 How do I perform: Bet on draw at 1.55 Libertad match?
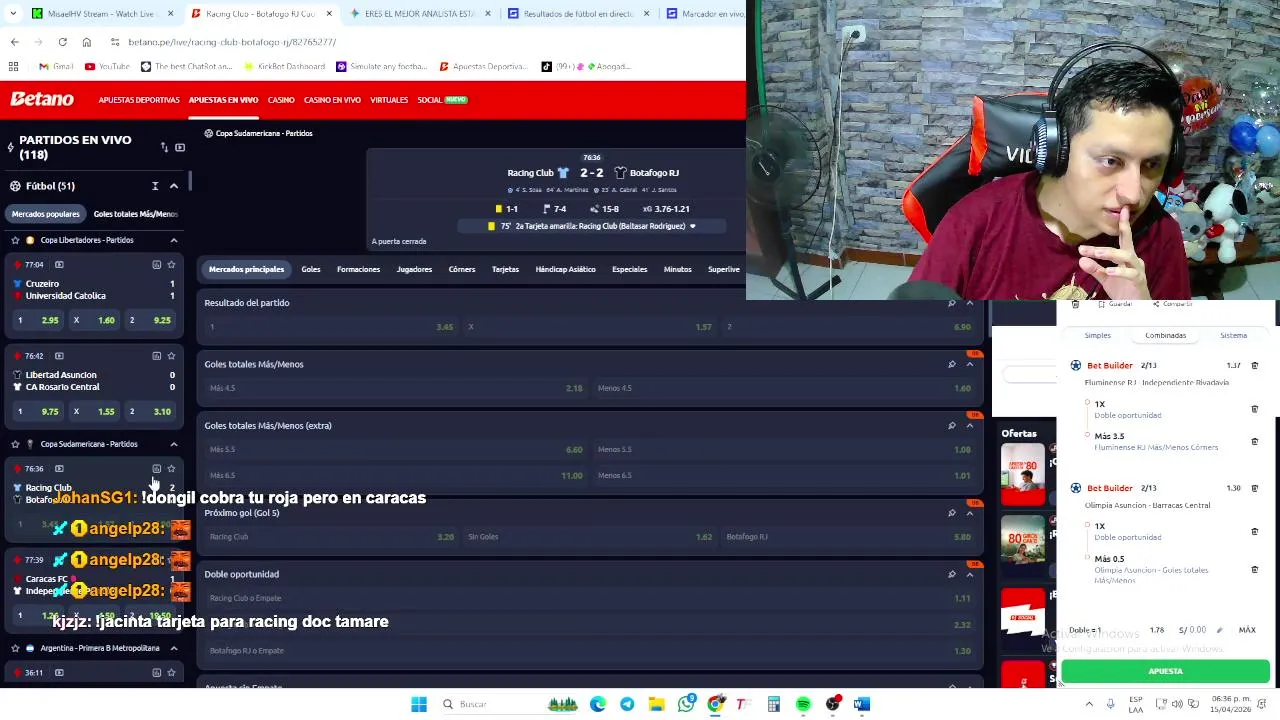tap(92, 411)
